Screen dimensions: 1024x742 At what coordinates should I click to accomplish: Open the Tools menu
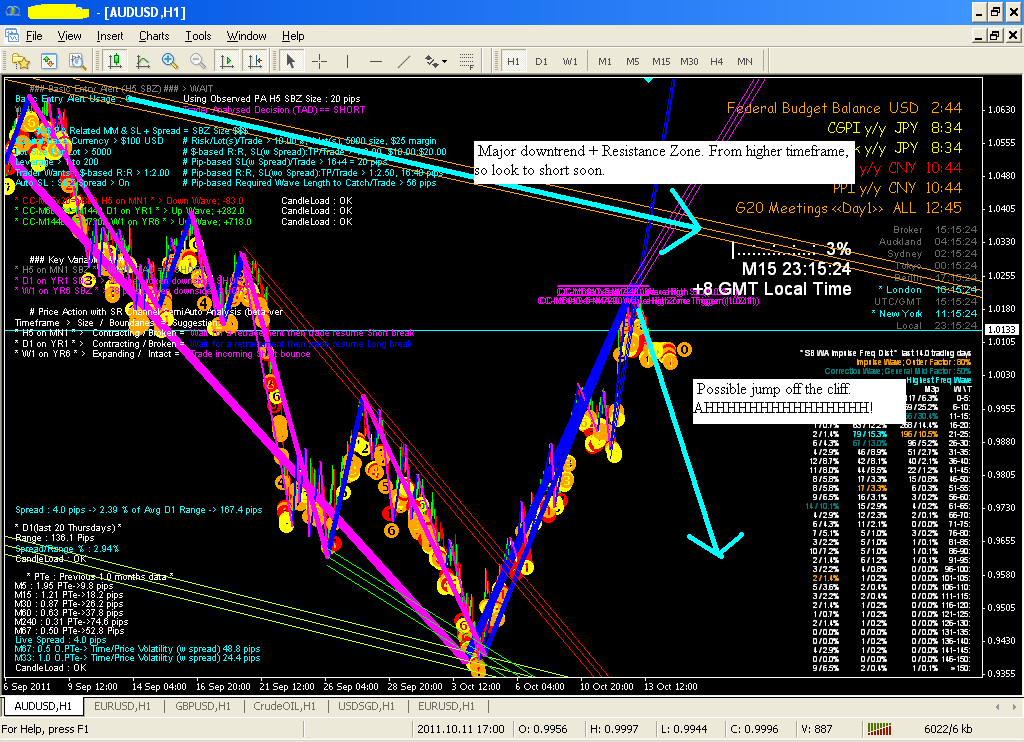198,36
